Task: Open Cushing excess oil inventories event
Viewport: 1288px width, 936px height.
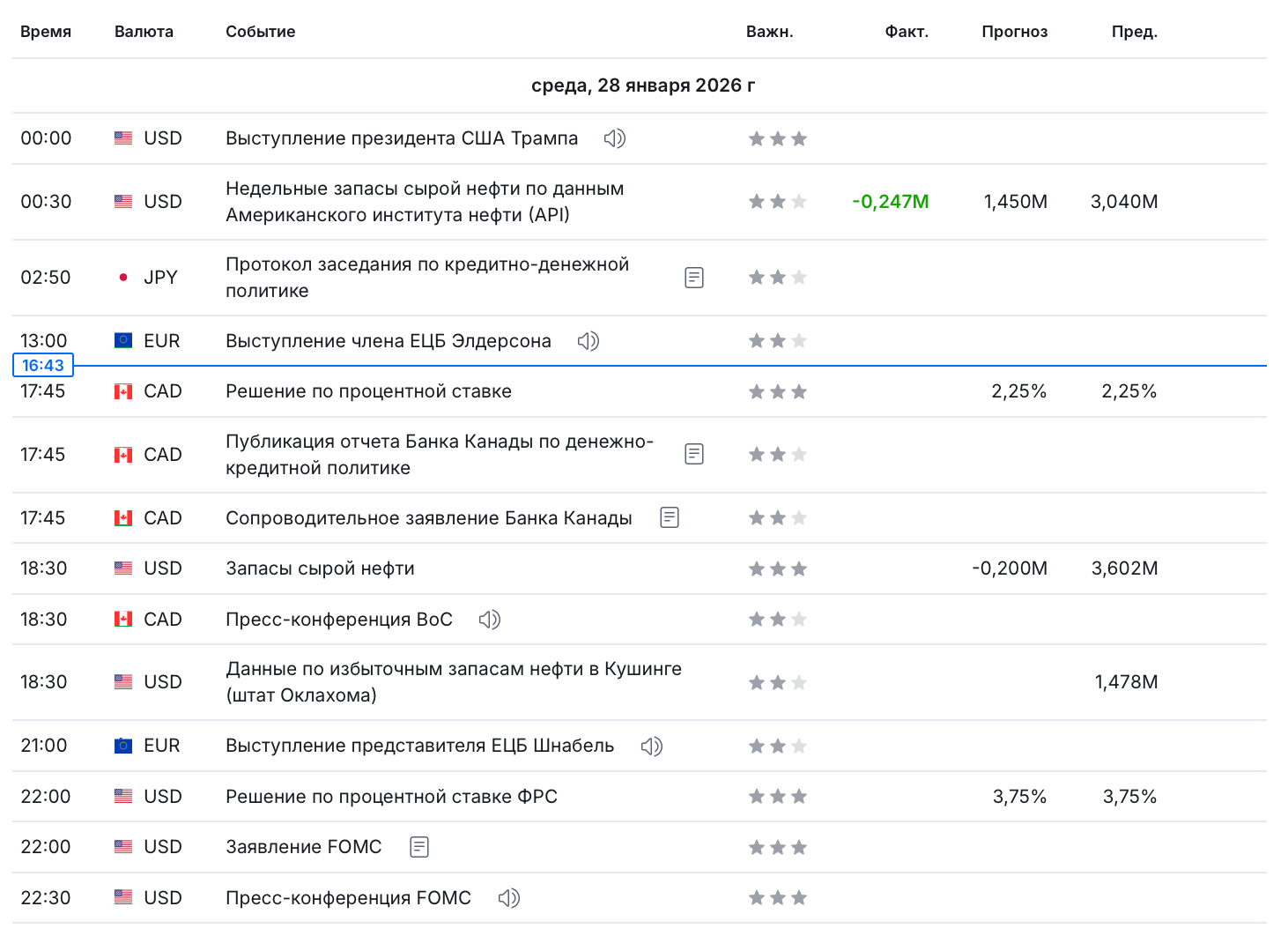Action: [x=453, y=682]
